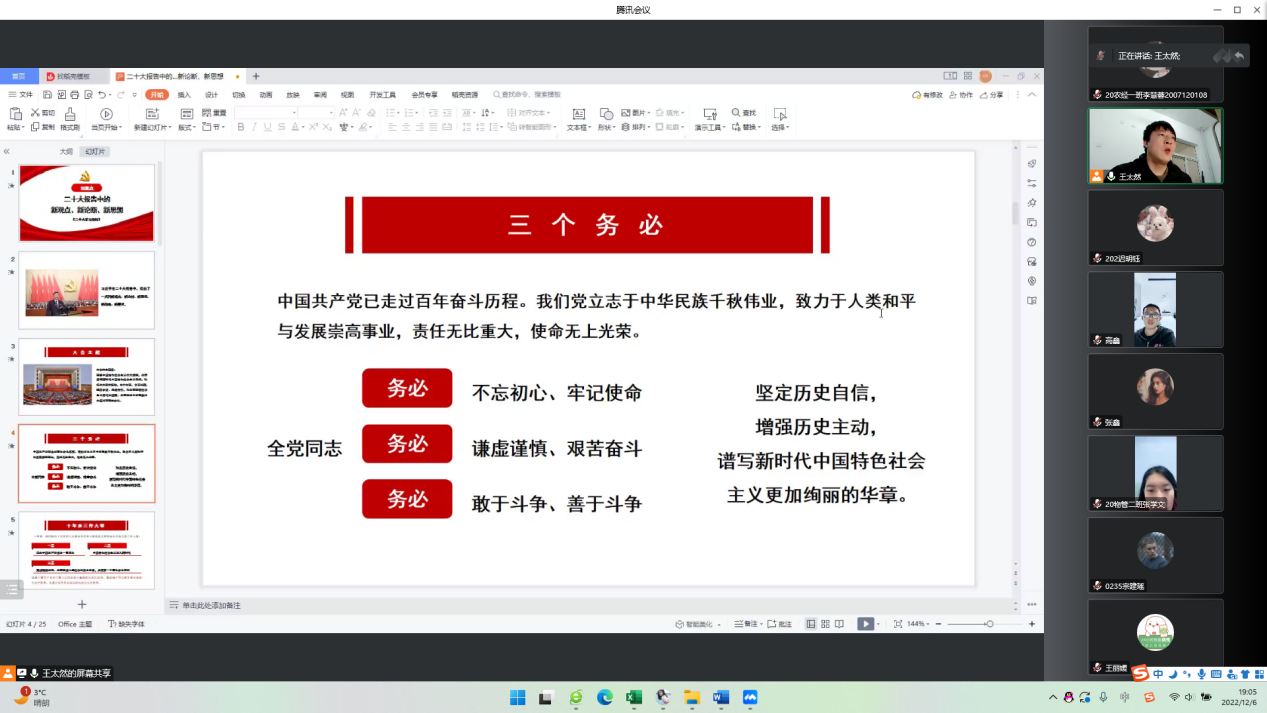Insert a Text Box (文本框) via its icon
This screenshot has width=1267, height=713.
(x=578, y=114)
